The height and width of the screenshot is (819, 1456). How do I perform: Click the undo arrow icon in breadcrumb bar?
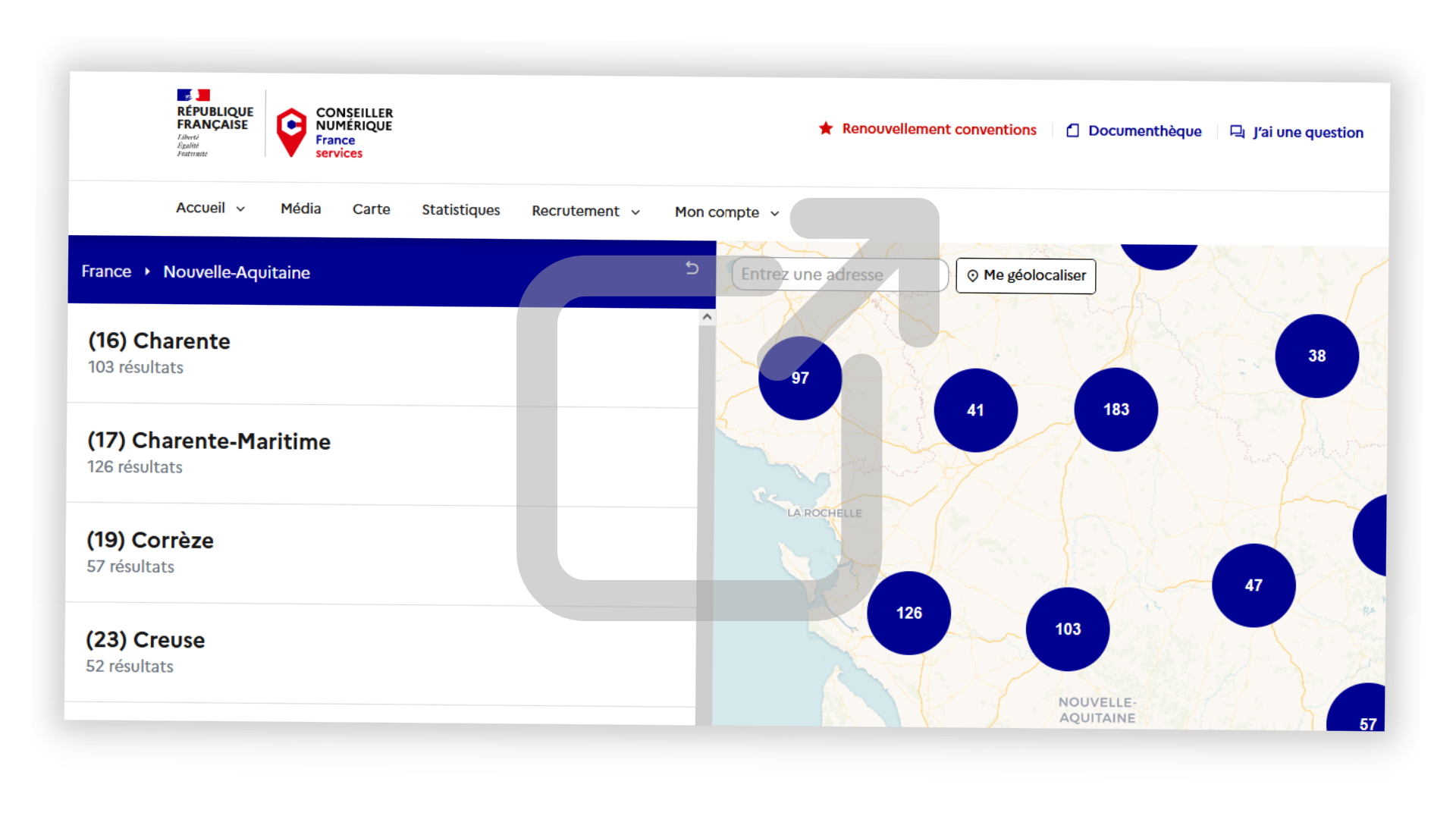tap(692, 268)
